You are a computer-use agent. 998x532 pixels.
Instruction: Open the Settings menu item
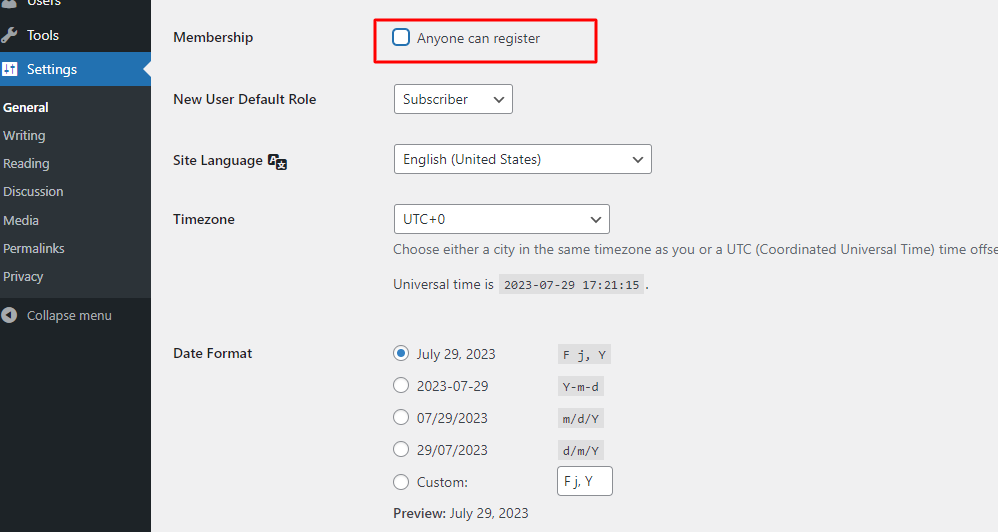point(75,69)
